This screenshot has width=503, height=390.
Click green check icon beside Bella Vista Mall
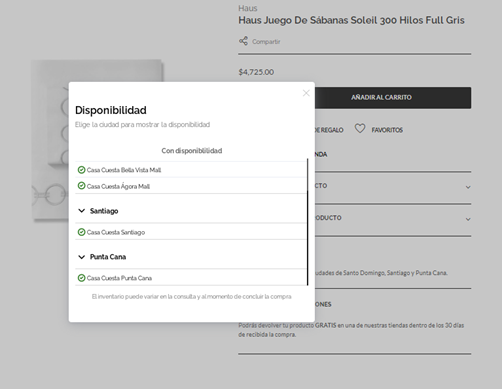tap(81, 170)
